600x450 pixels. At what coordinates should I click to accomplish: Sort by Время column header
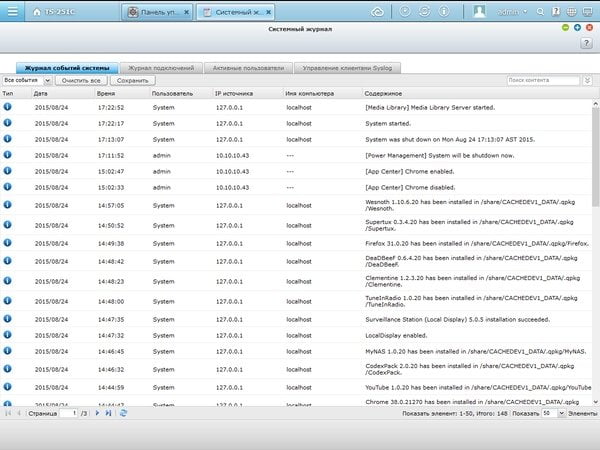click(122, 93)
